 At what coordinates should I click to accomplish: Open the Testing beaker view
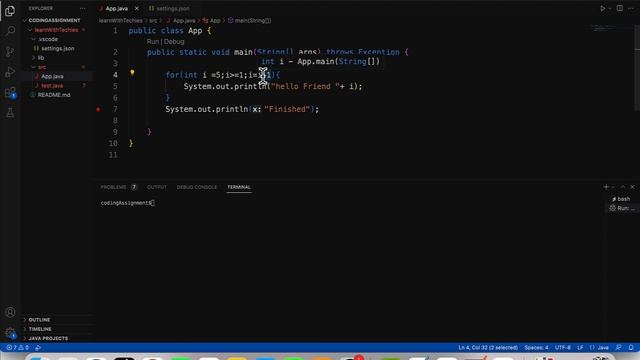[10, 113]
